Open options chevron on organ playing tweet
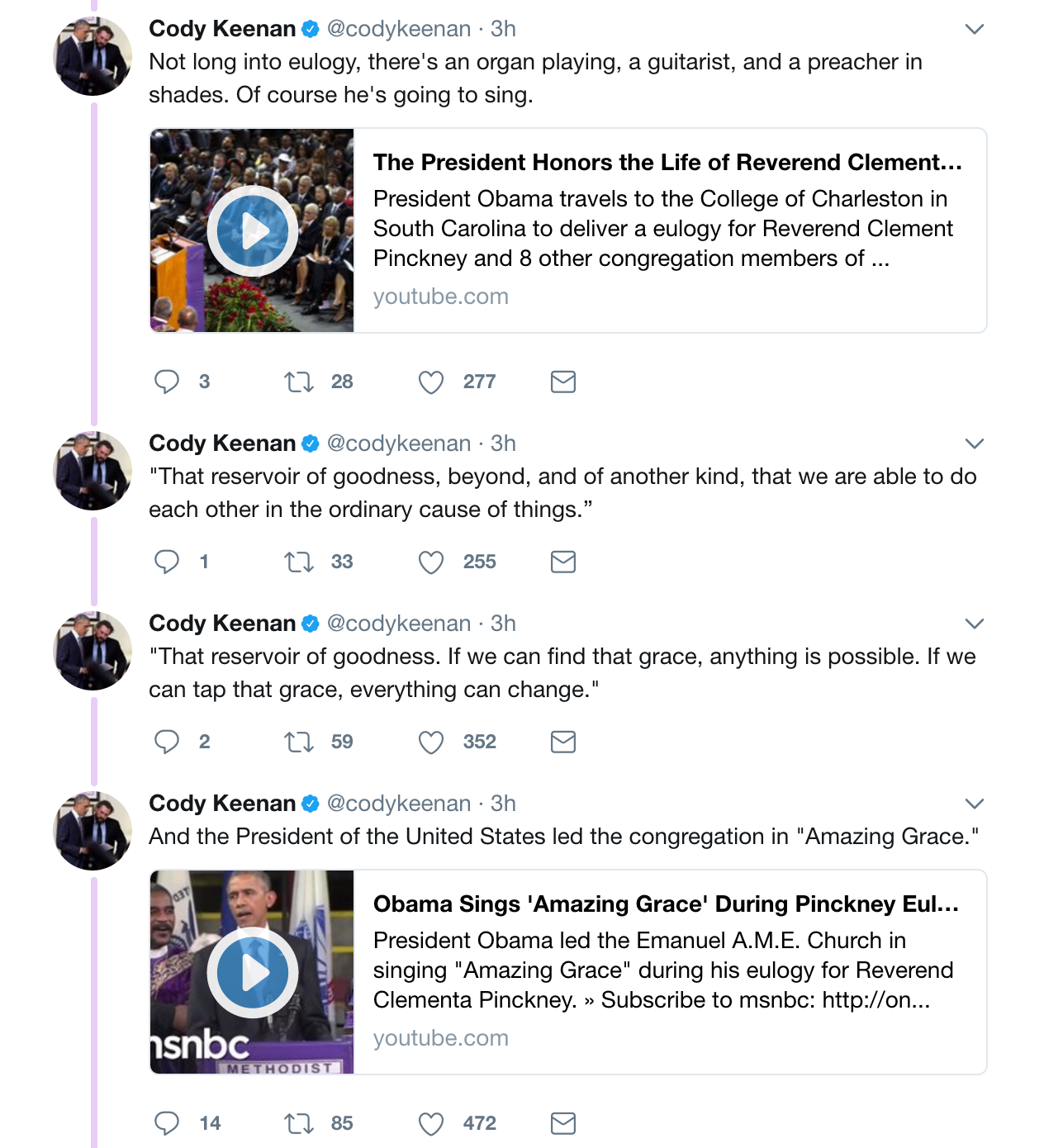 click(x=975, y=29)
